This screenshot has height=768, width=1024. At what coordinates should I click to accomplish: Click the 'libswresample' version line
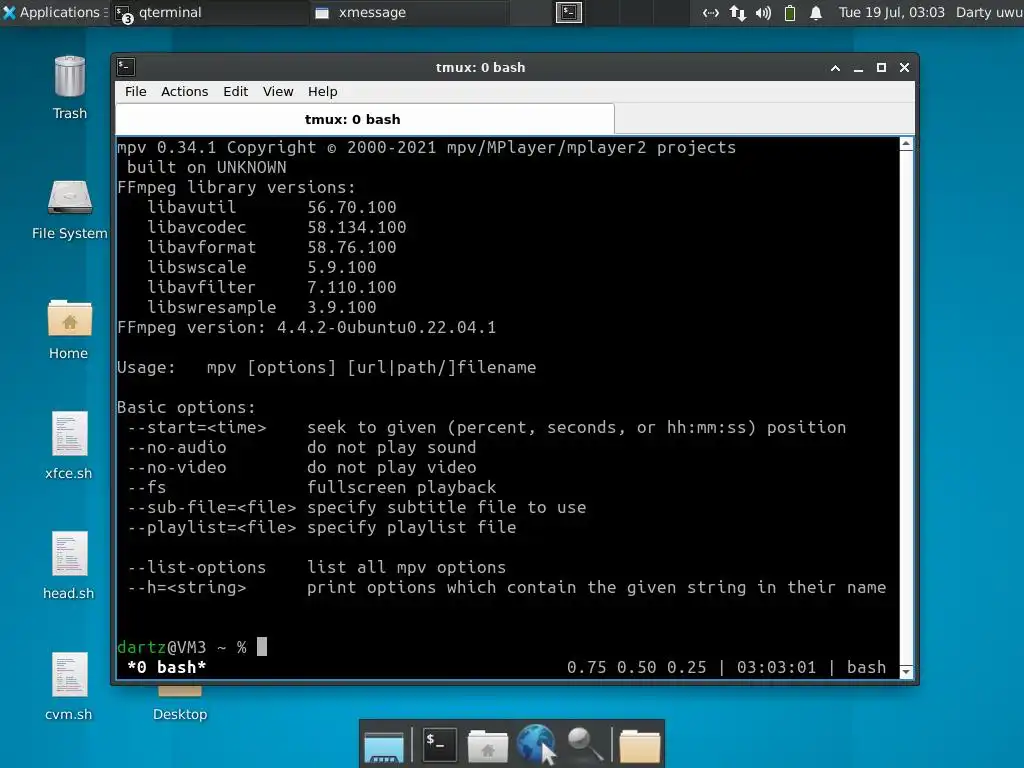(x=261, y=308)
